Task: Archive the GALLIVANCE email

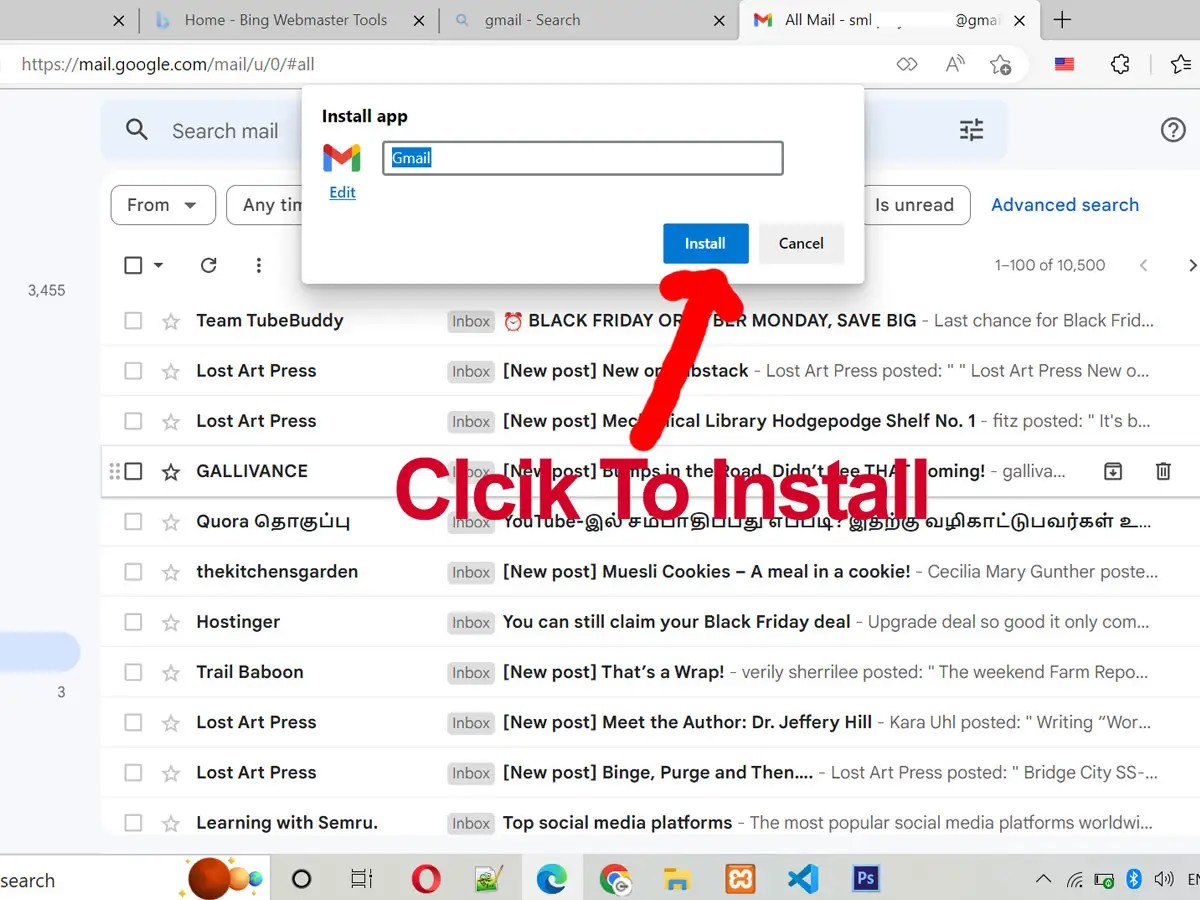Action: 1112,470
